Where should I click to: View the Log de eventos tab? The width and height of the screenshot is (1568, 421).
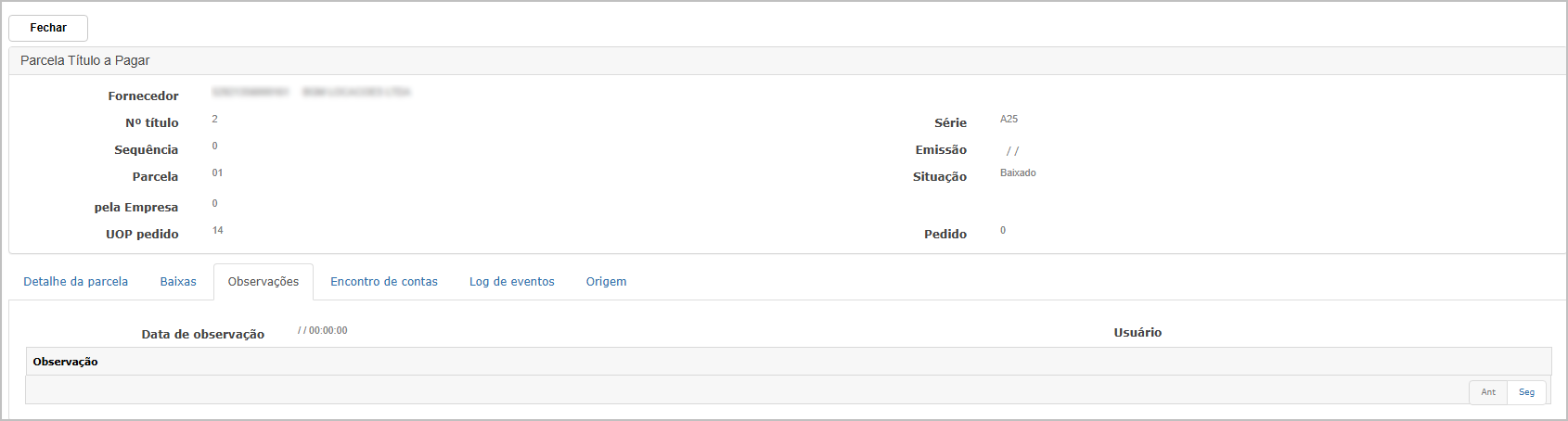512,282
